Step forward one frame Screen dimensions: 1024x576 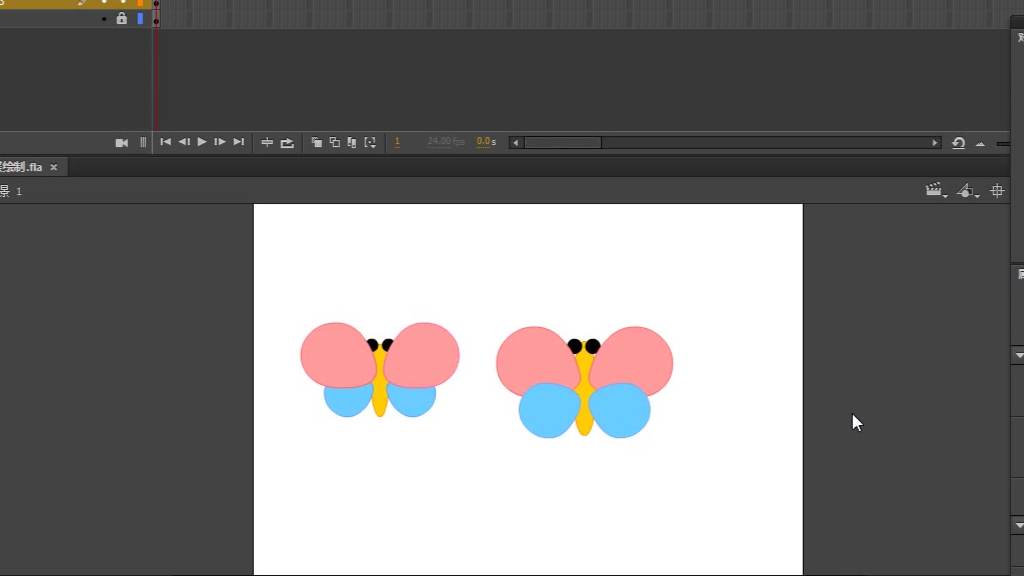click(x=220, y=142)
